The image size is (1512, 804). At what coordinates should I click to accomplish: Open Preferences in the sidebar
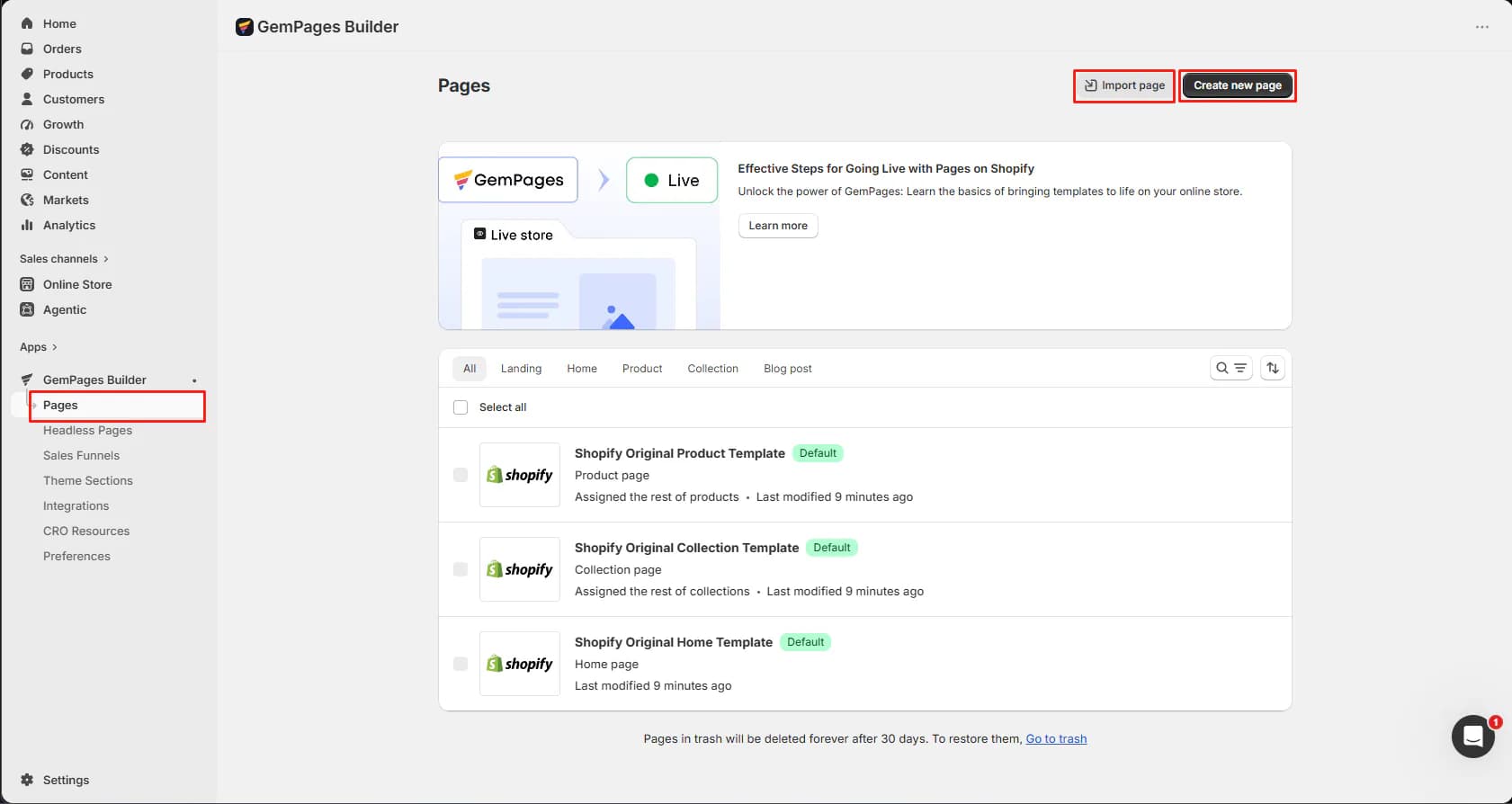click(76, 557)
